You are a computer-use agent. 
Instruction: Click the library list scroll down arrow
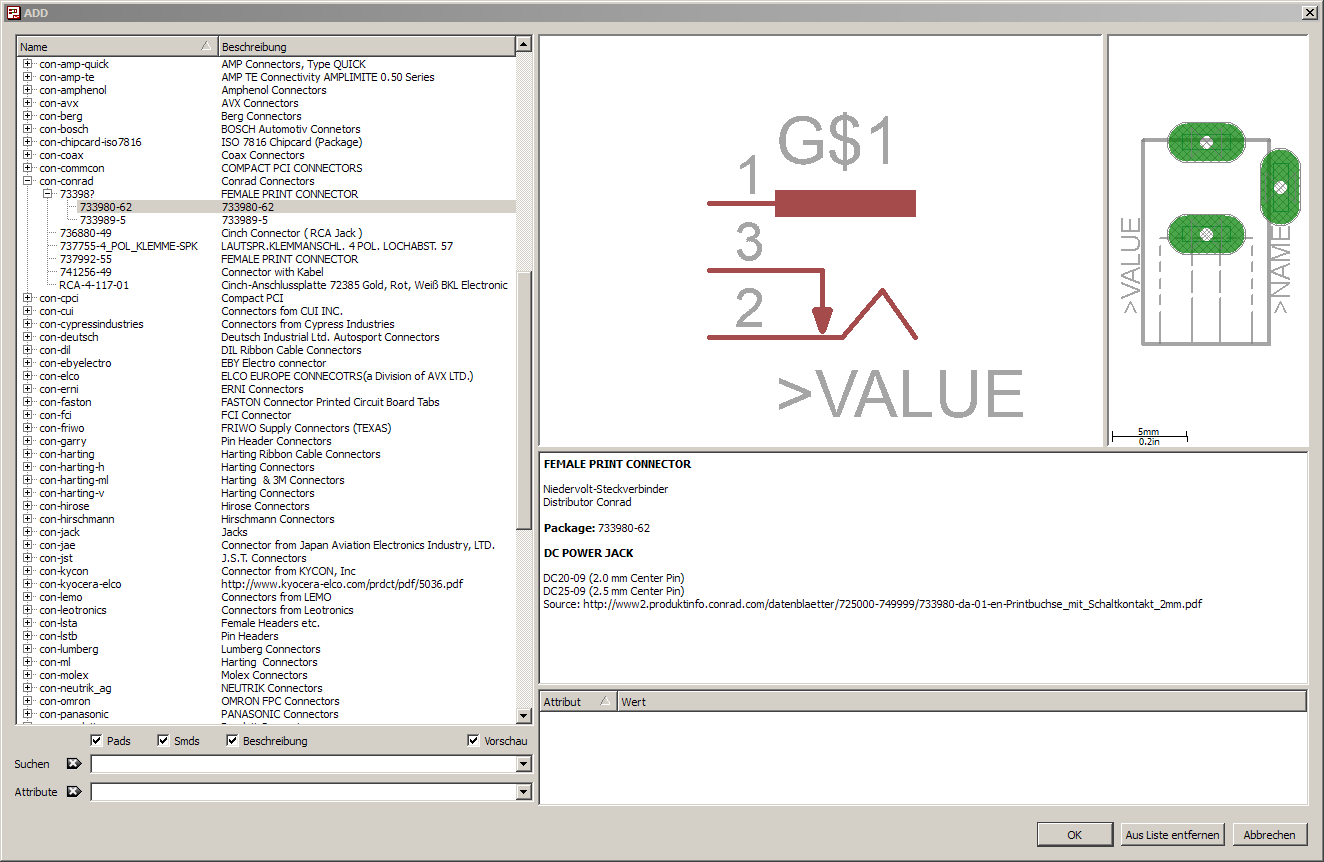[x=523, y=715]
